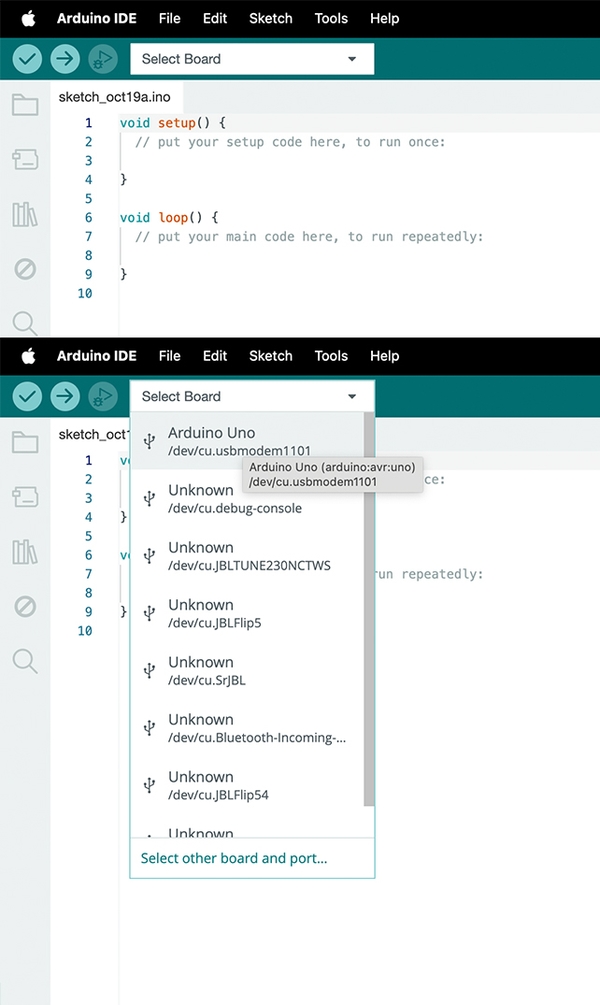The height and width of the screenshot is (1005, 600).
Task: Choose Unknown /dev/cu.debug-console port
Action: tap(247, 499)
